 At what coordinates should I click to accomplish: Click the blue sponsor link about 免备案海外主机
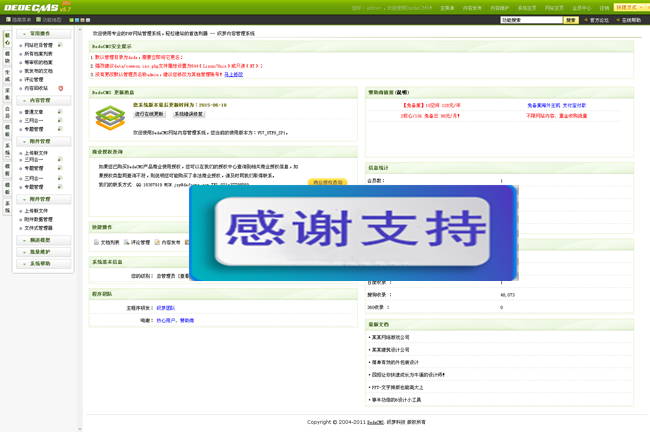coord(556,106)
